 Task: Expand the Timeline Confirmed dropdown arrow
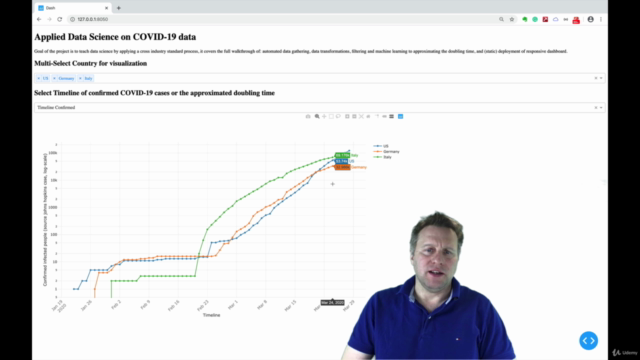[x=601, y=107]
